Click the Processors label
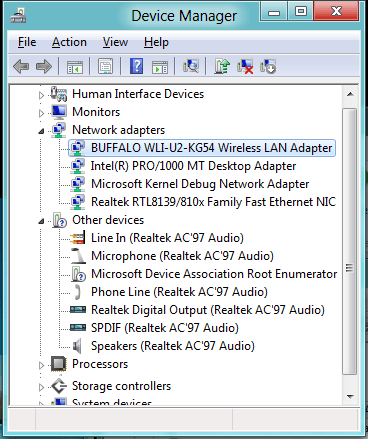The width and height of the screenshot is (368, 439). tap(100, 364)
